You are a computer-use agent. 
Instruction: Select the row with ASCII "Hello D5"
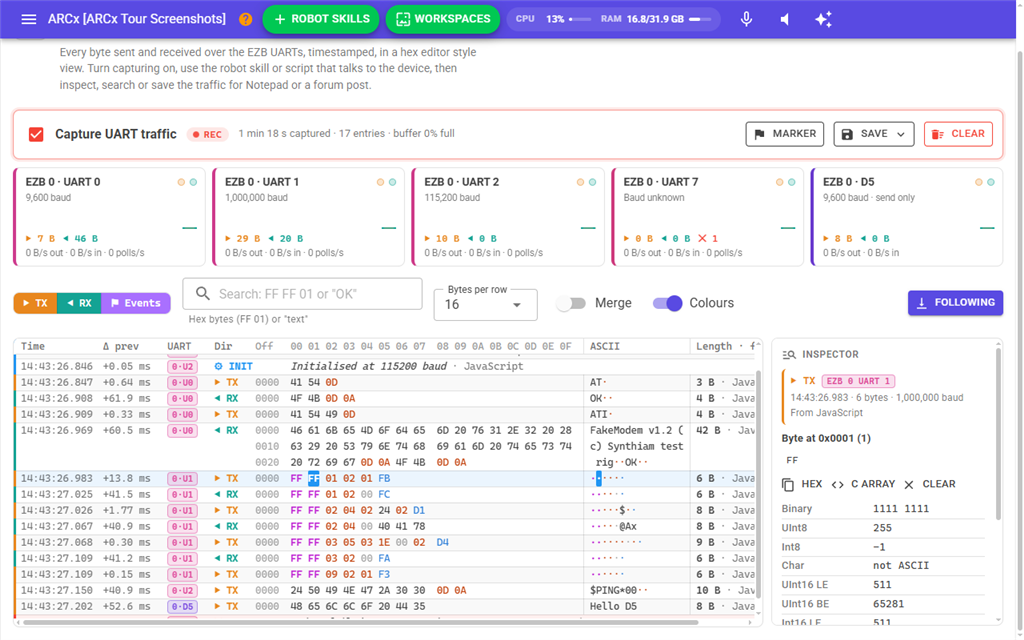pyautogui.click(x=385, y=607)
